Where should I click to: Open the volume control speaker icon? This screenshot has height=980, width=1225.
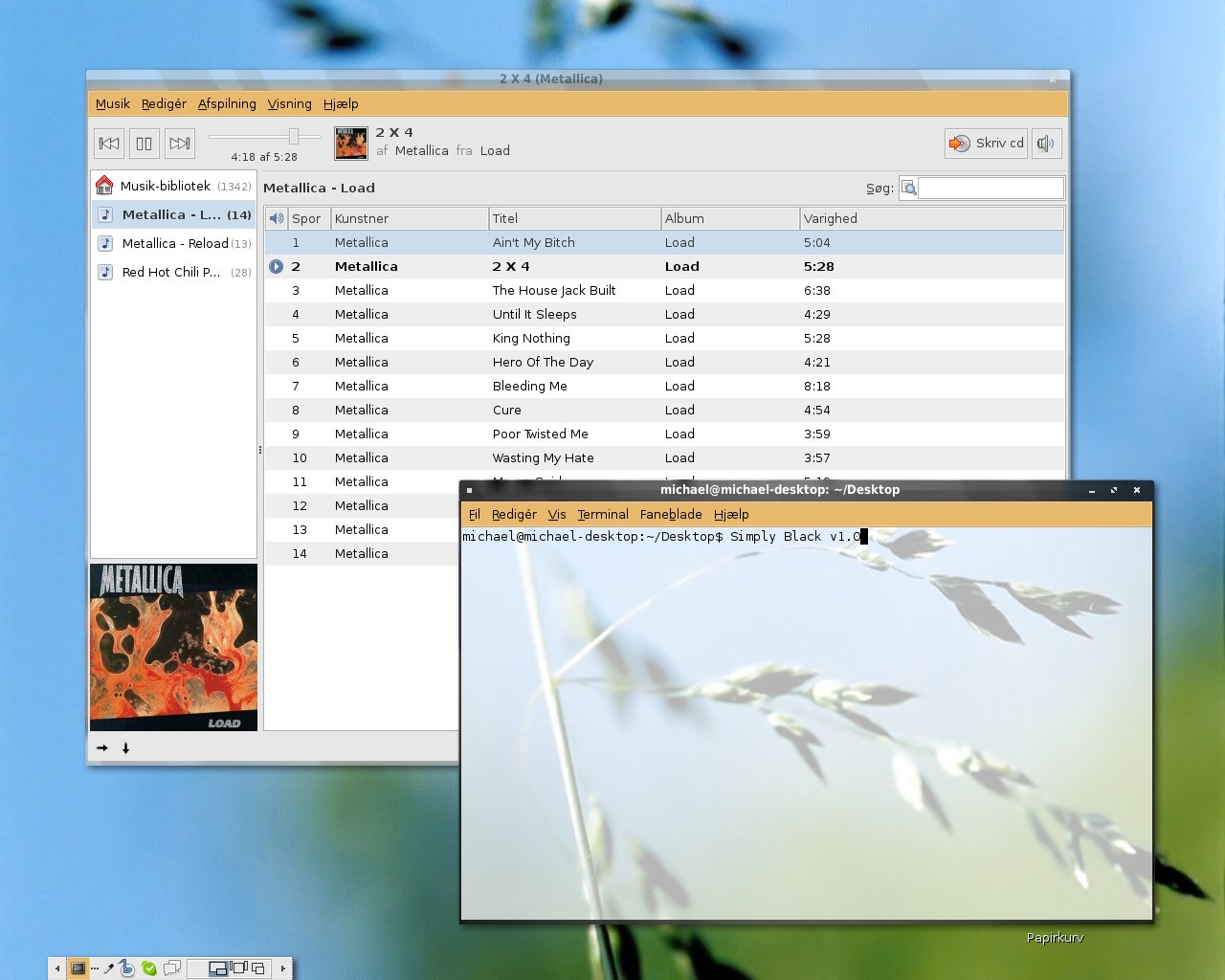point(1046,144)
